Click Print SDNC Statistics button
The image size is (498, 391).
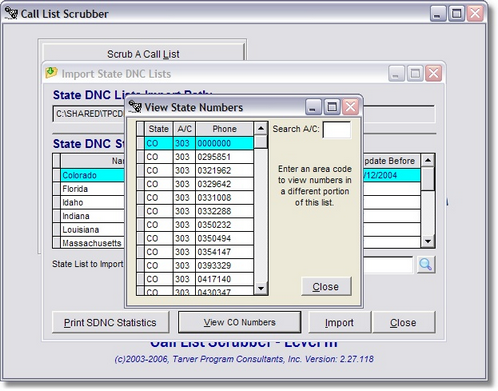click(x=110, y=322)
